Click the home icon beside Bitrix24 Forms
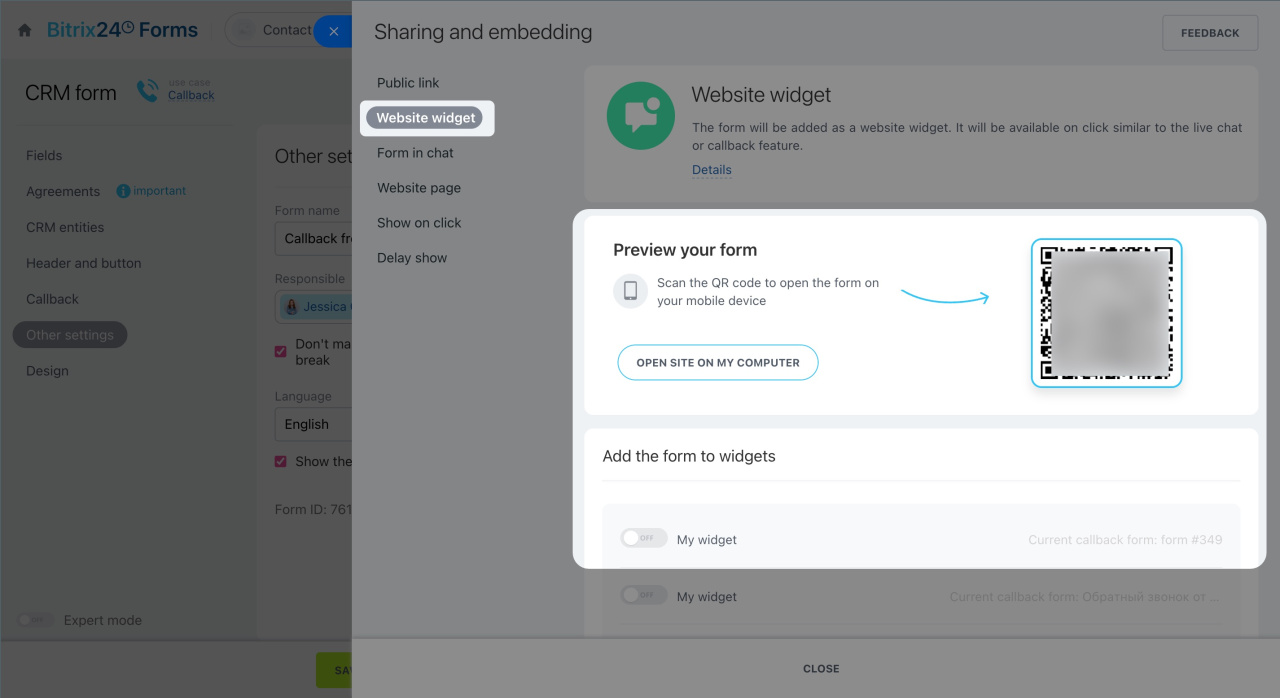The height and width of the screenshot is (698, 1280). [x=25, y=31]
